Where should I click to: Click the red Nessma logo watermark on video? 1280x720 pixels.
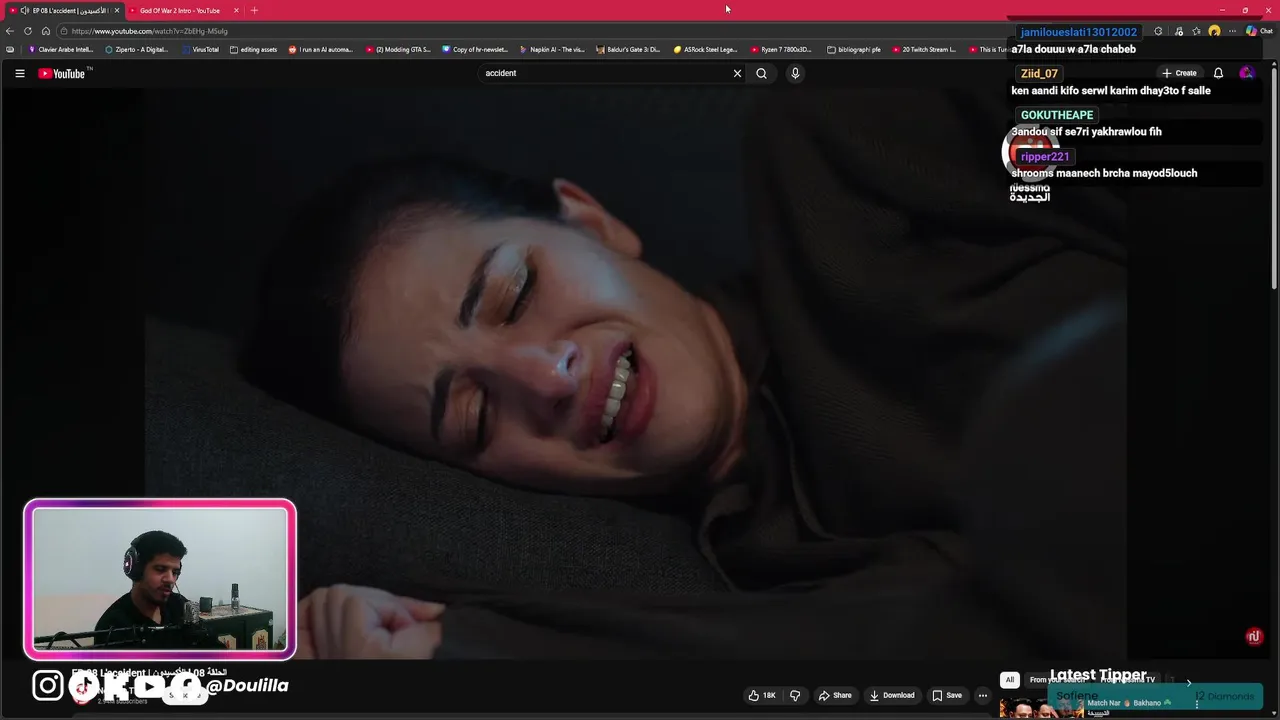pos(1254,636)
